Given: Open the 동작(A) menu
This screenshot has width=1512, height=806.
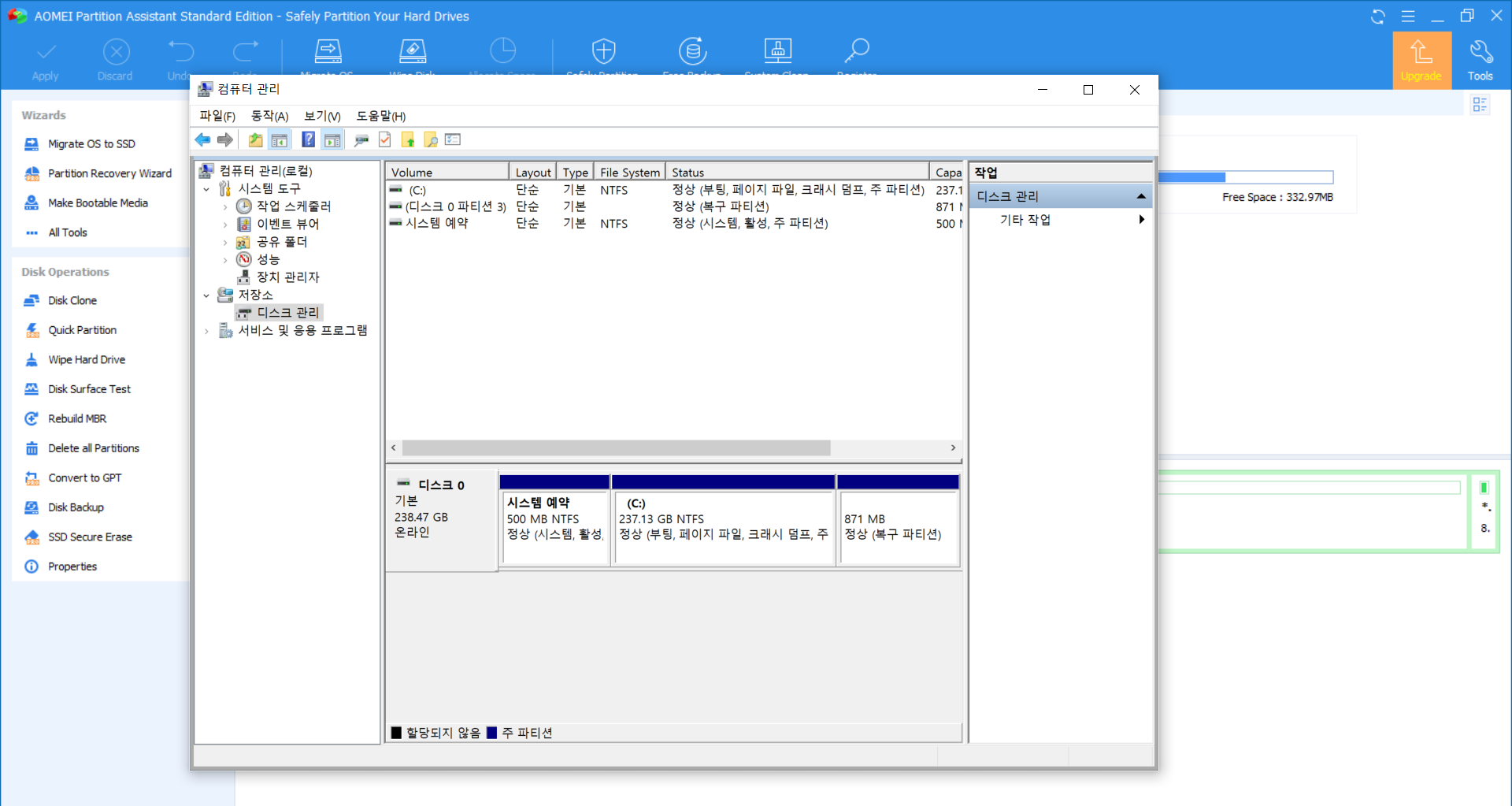Looking at the screenshot, I should (269, 116).
